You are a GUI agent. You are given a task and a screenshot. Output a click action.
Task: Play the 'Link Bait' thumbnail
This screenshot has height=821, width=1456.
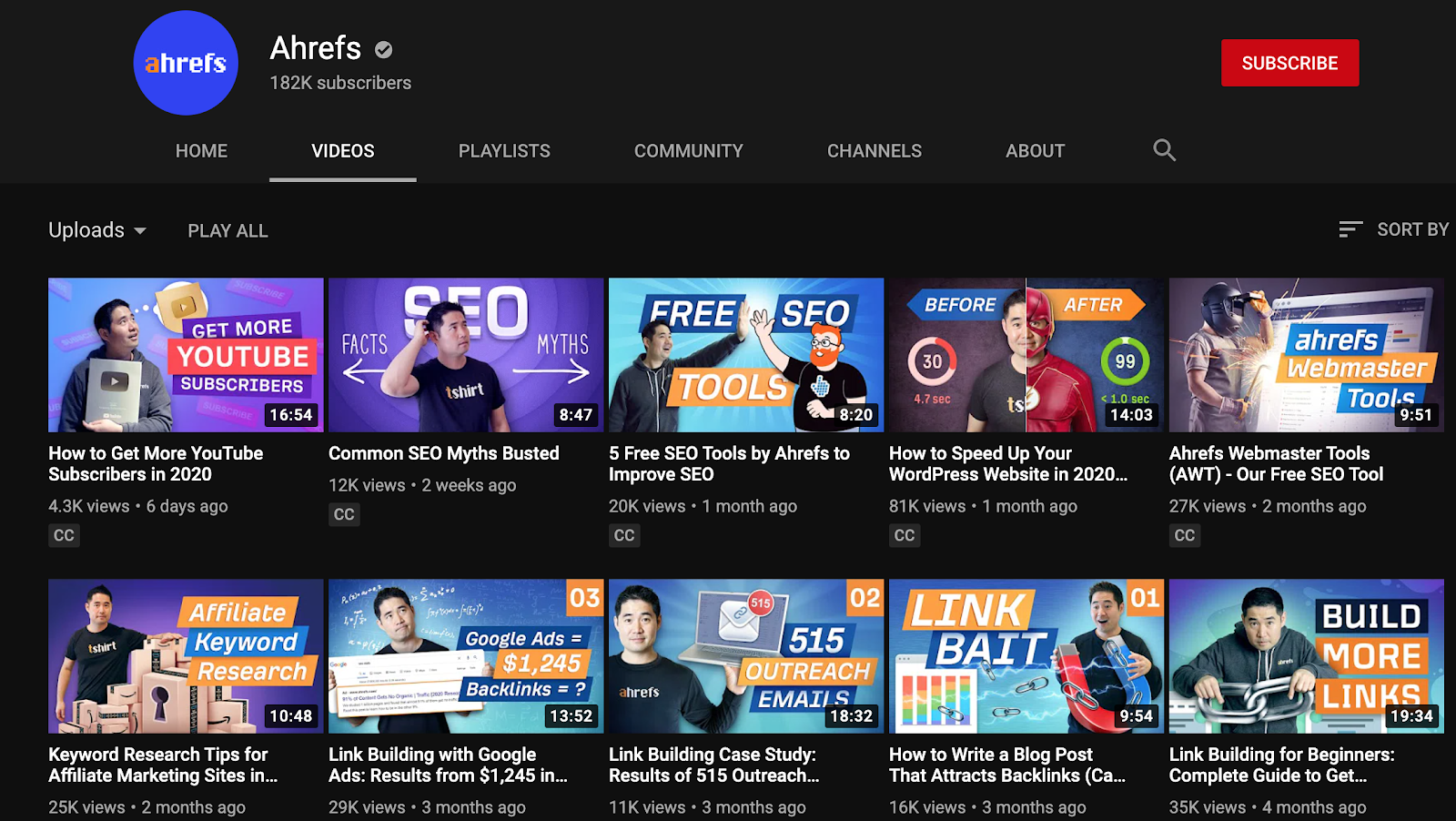(x=1026, y=656)
